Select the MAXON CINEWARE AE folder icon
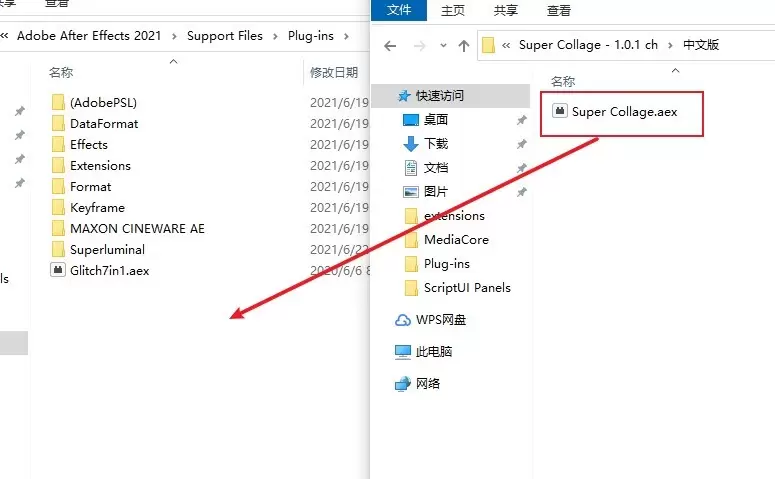 pos(58,228)
